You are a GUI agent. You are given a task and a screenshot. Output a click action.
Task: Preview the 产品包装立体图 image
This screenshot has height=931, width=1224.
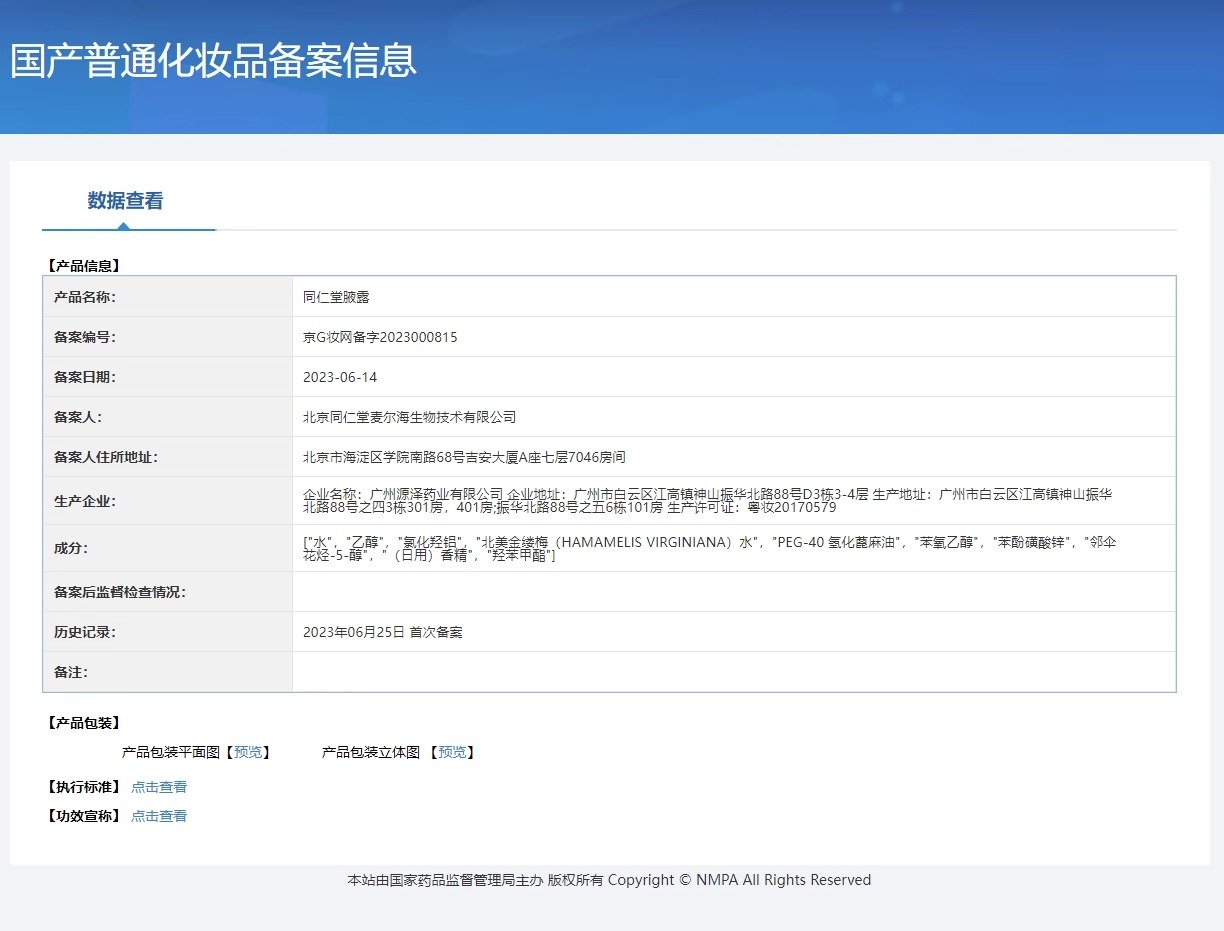[451, 752]
